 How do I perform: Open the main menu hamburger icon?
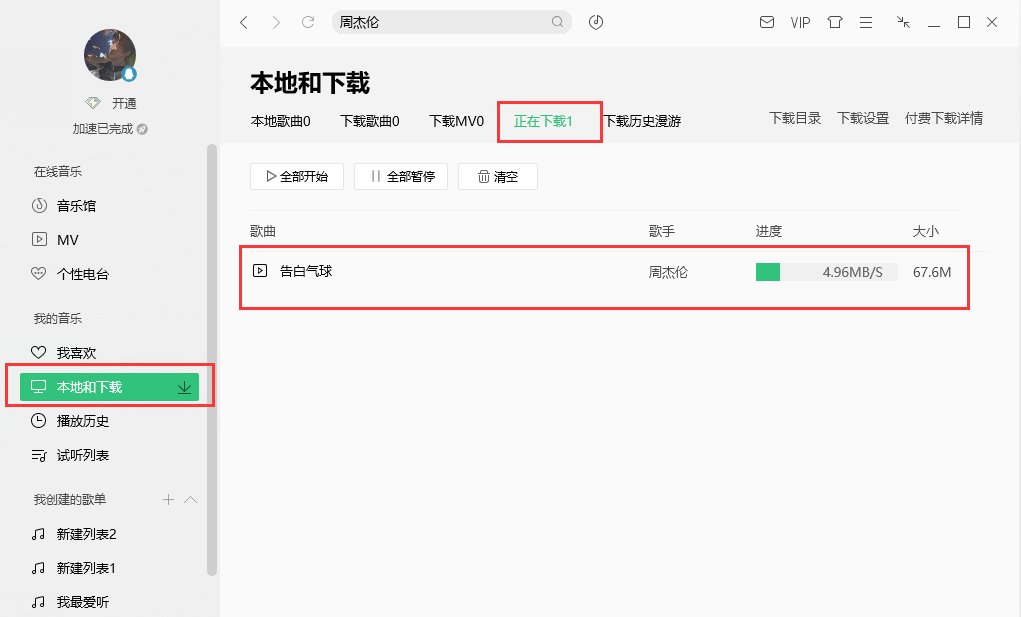pyautogui.click(x=866, y=22)
